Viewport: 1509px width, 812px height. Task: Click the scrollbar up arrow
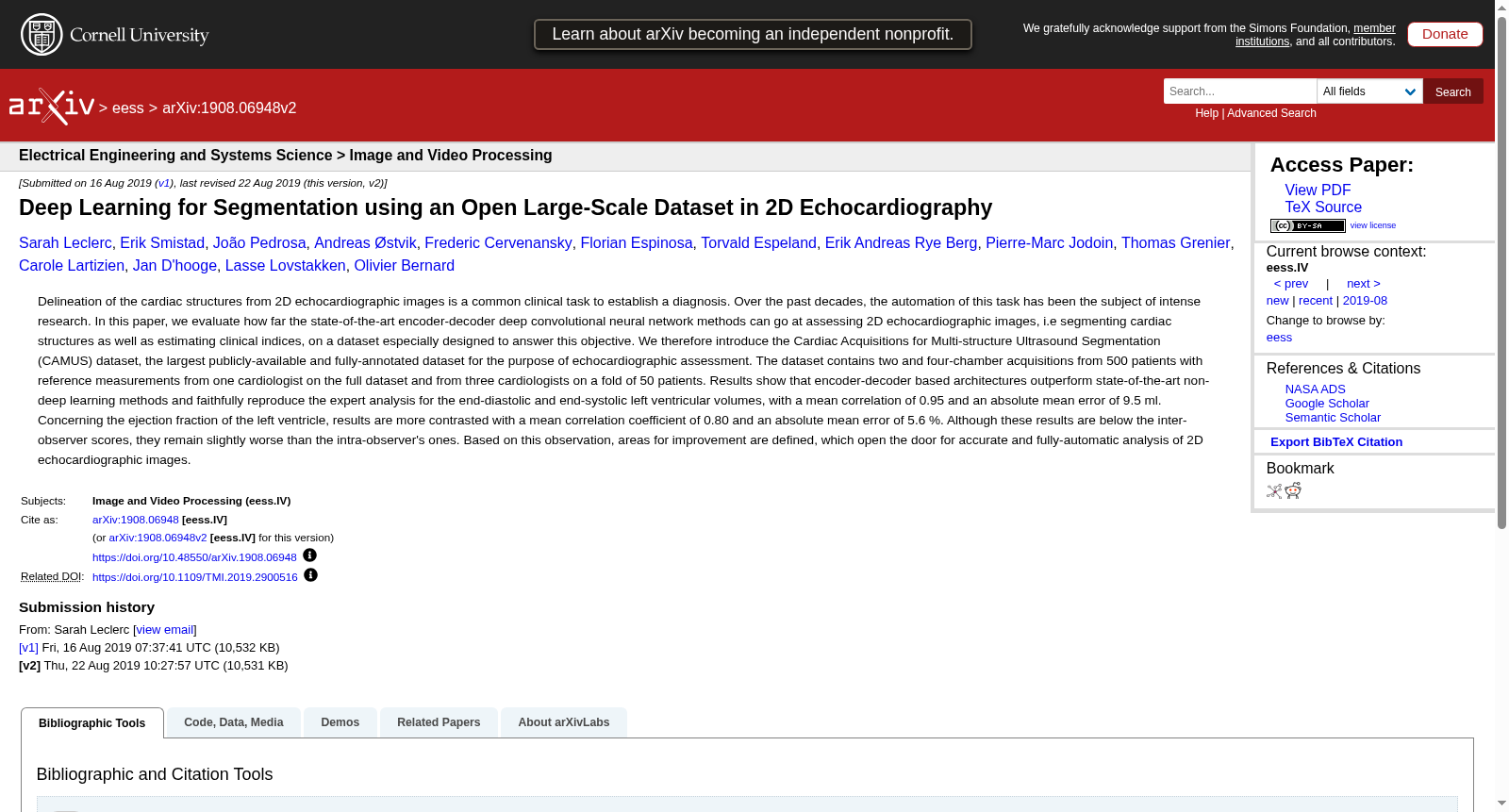[x=1501, y=8]
